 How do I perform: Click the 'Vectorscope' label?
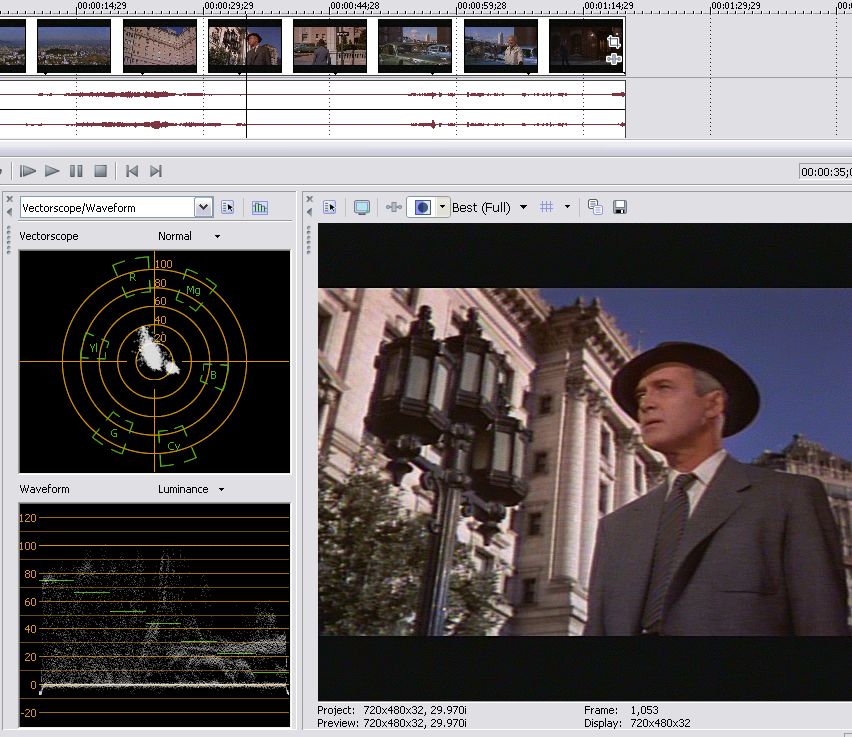point(49,236)
